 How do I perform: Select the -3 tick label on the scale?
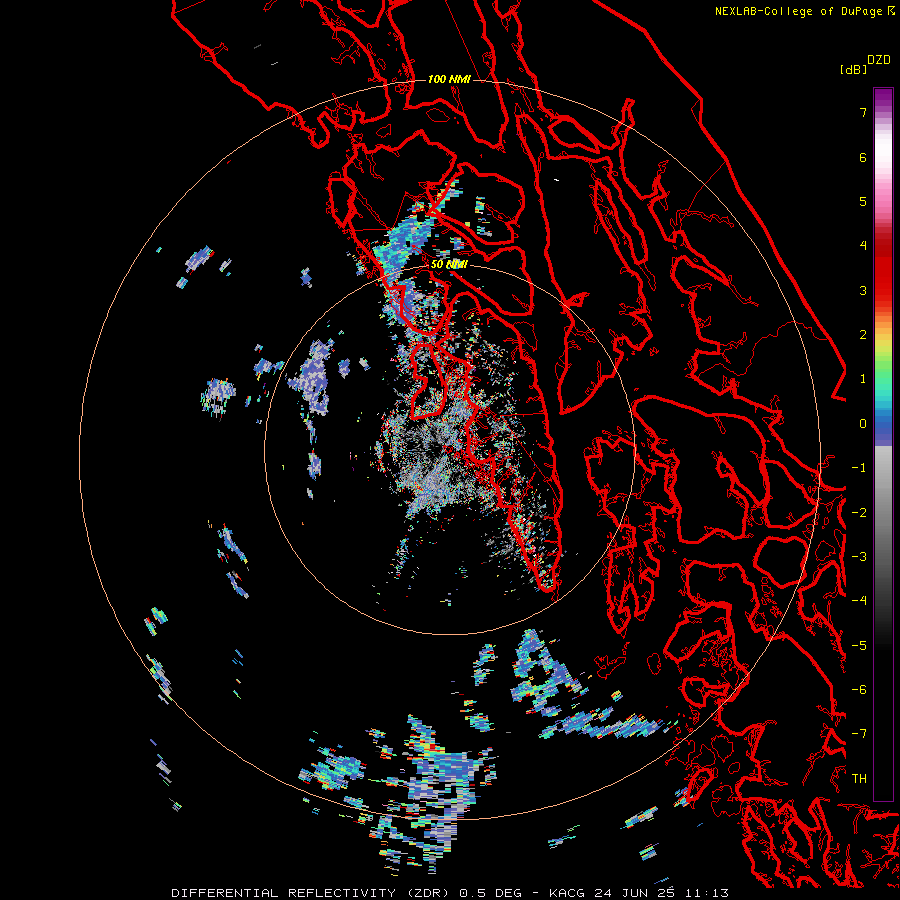pyautogui.click(x=859, y=557)
